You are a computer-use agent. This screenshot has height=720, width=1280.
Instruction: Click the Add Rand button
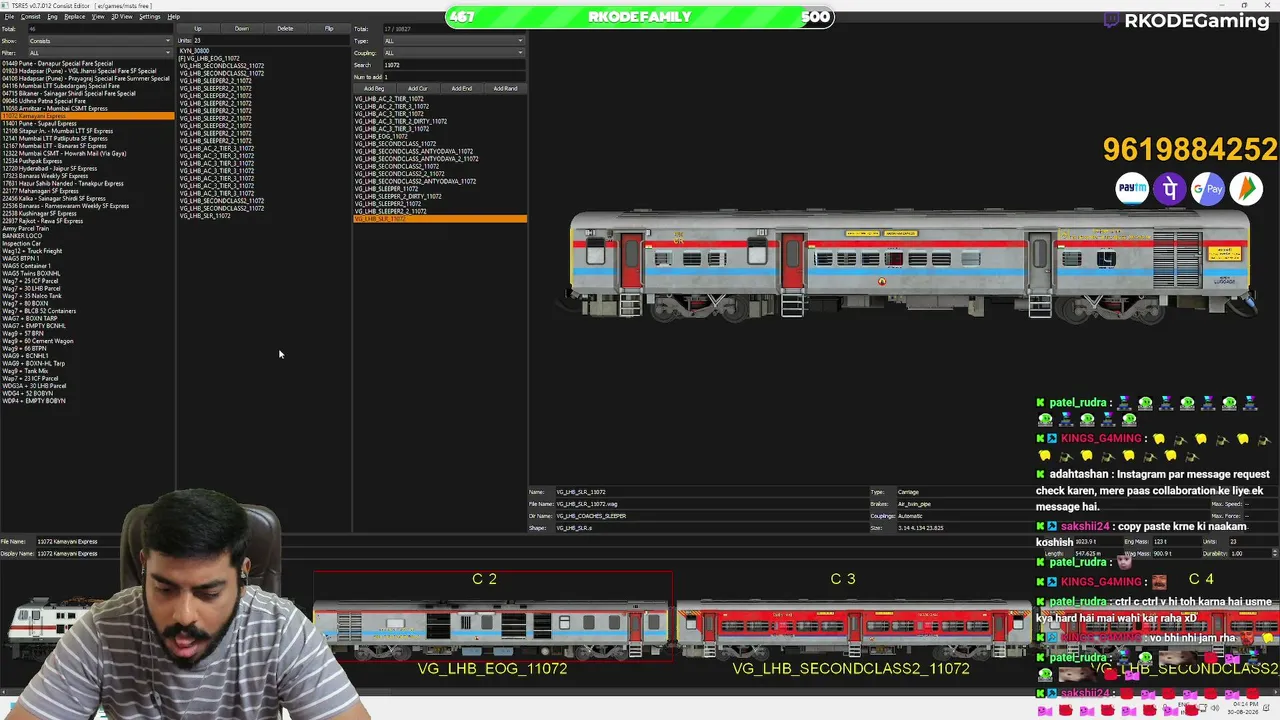[x=506, y=88]
